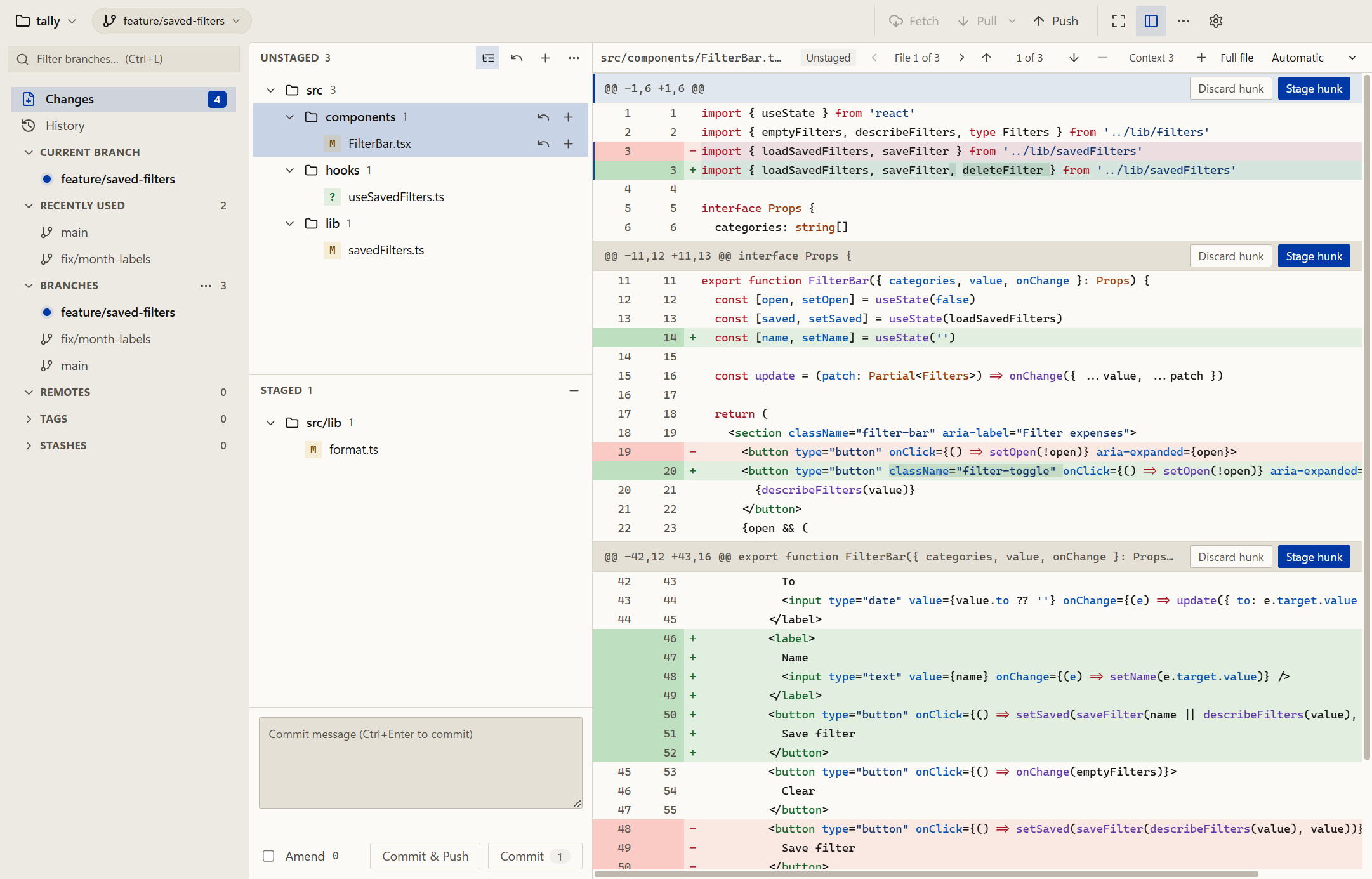The height and width of the screenshot is (879, 1372).
Task: Open the Changes view
Action: (x=124, y=99)
